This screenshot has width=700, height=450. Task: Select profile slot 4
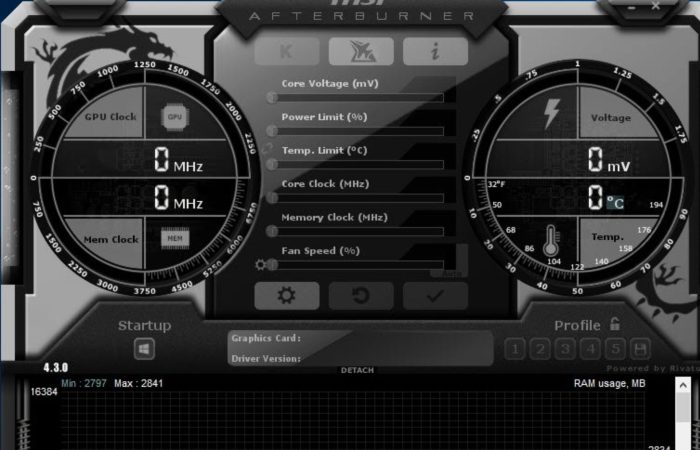pyautogui.click(x=590, y=349)
